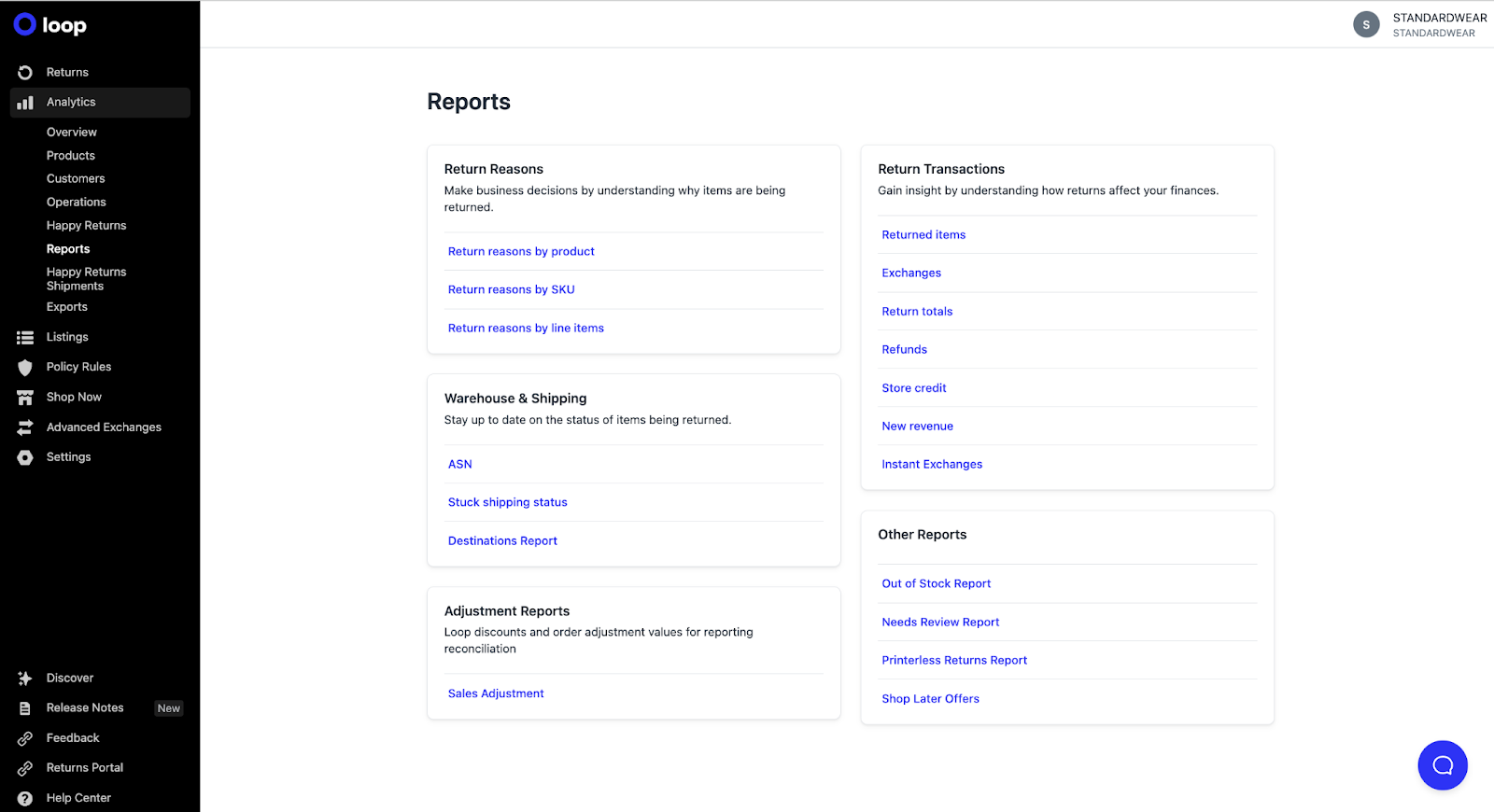Open Exports under Analytics

tap(67, 307)
